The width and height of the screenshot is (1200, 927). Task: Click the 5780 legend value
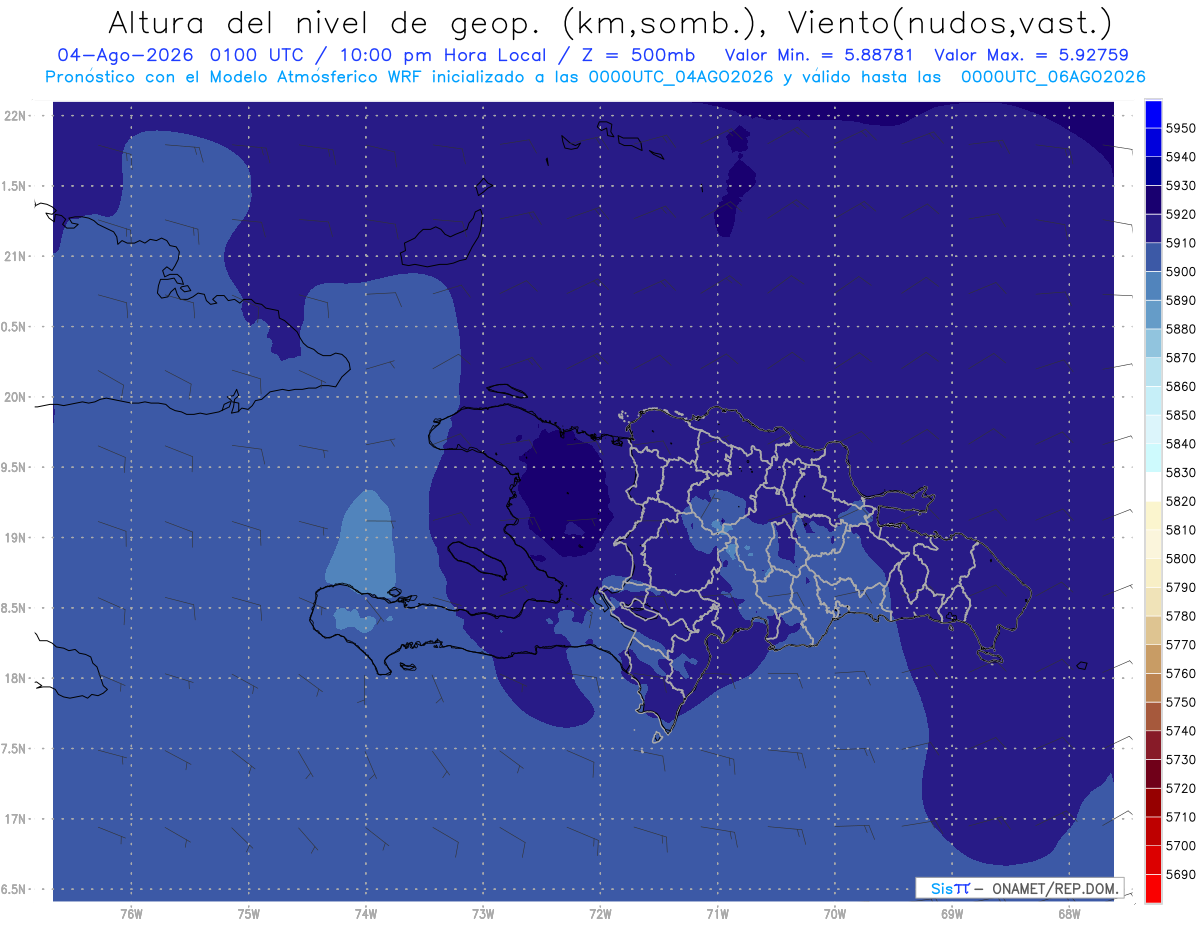click(x=1181, y=616)
